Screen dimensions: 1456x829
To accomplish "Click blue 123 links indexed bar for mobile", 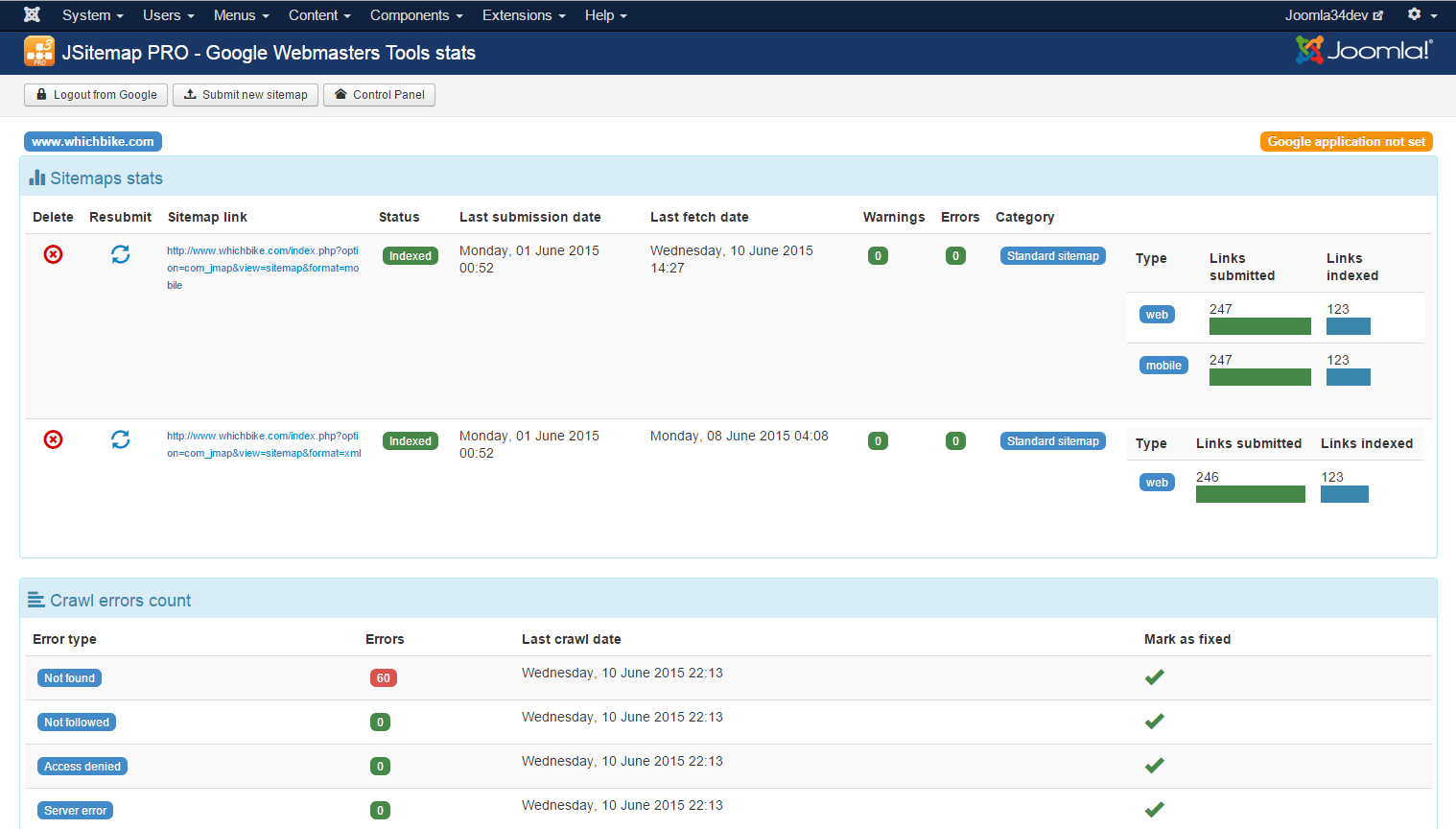I will point(1349,377).
